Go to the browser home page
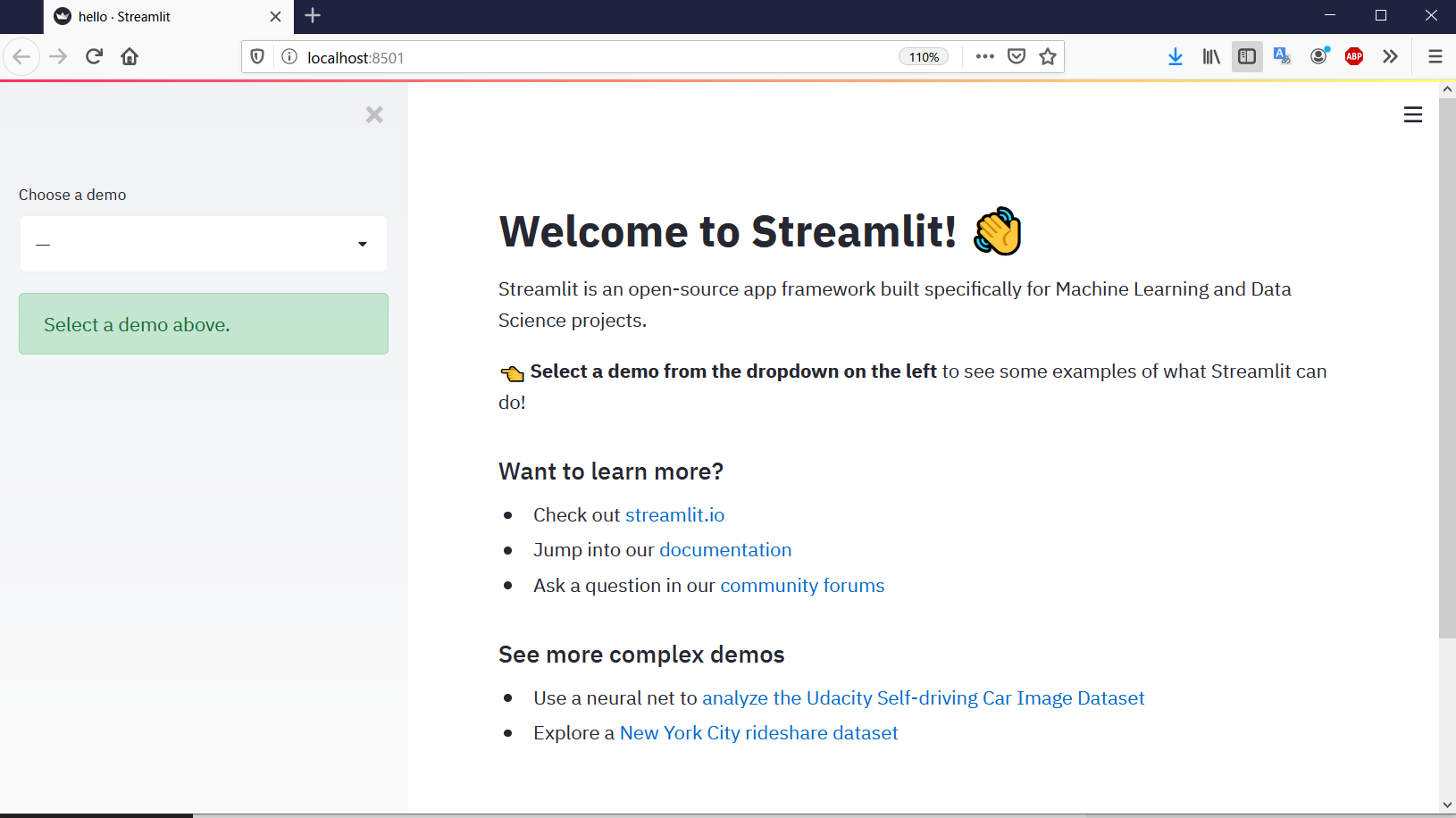This screenshot has width=1456, height=818. (x=130, y=56)
